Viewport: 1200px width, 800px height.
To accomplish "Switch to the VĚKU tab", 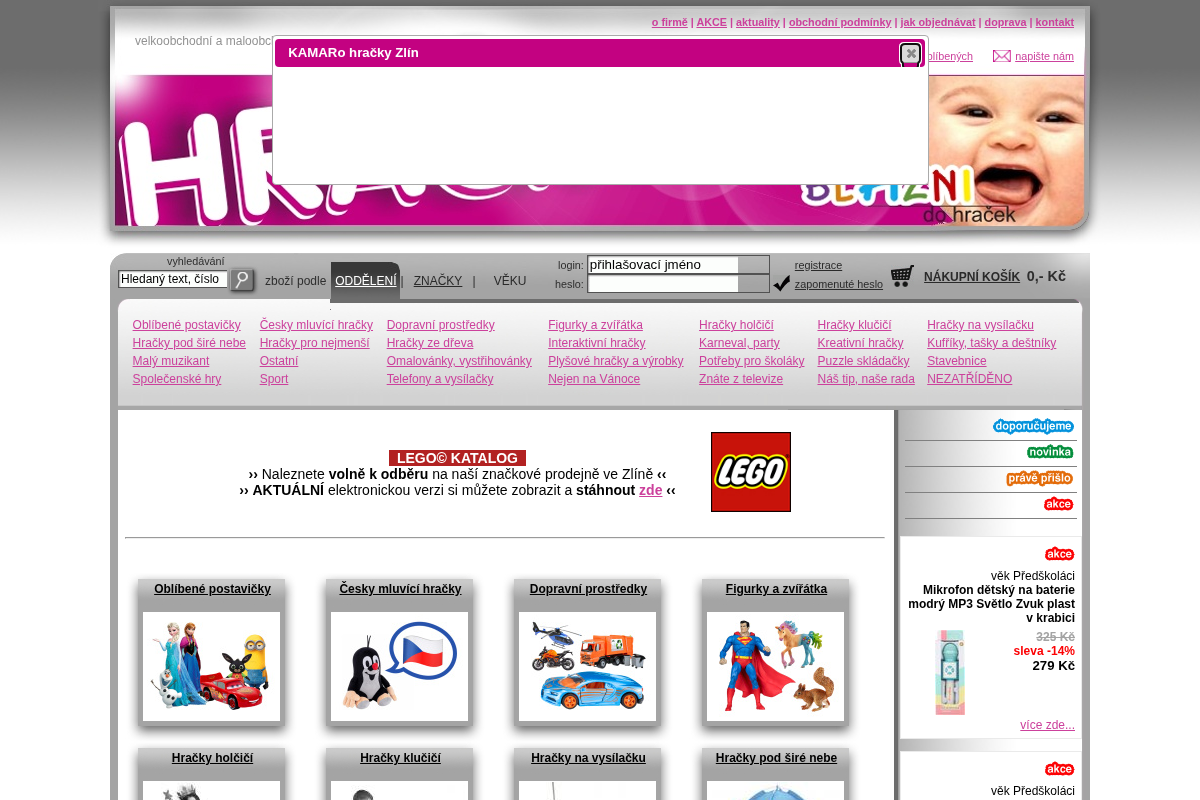I will tap(510, 281).
